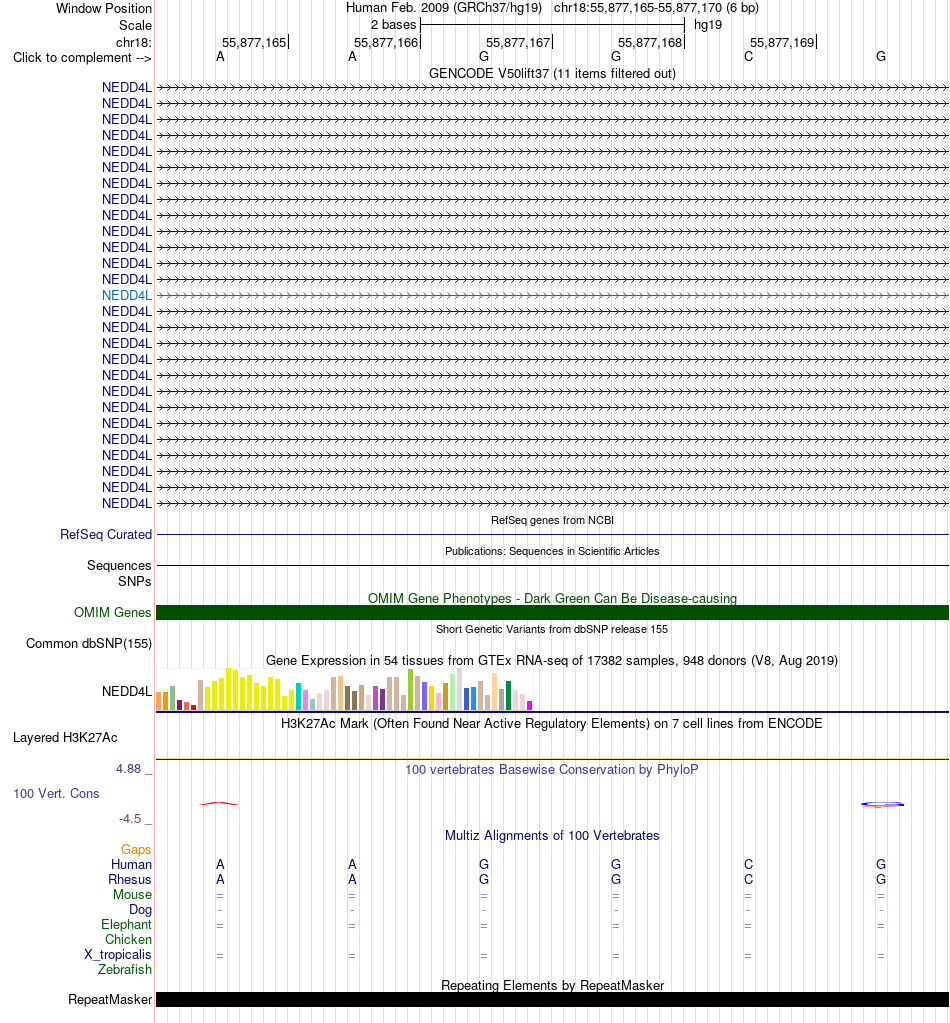Viewport: 950px width, 1023px height.
Task: Click the orange 'Gaps' row label
Action: 136,849
